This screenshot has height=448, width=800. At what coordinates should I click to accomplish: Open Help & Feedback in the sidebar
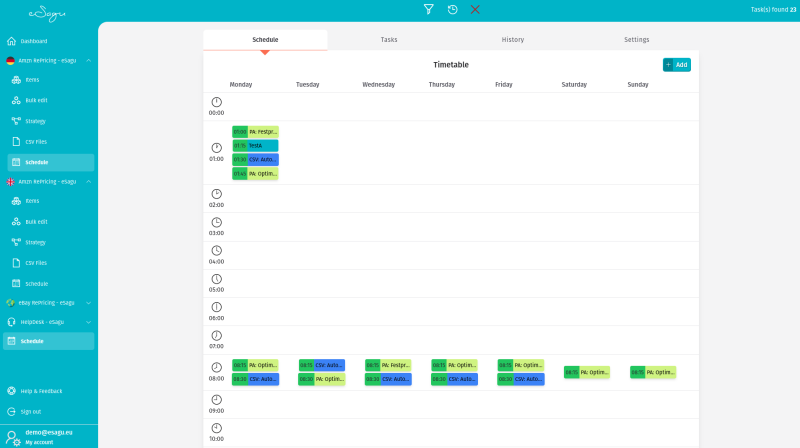click(x=41, y=391)
